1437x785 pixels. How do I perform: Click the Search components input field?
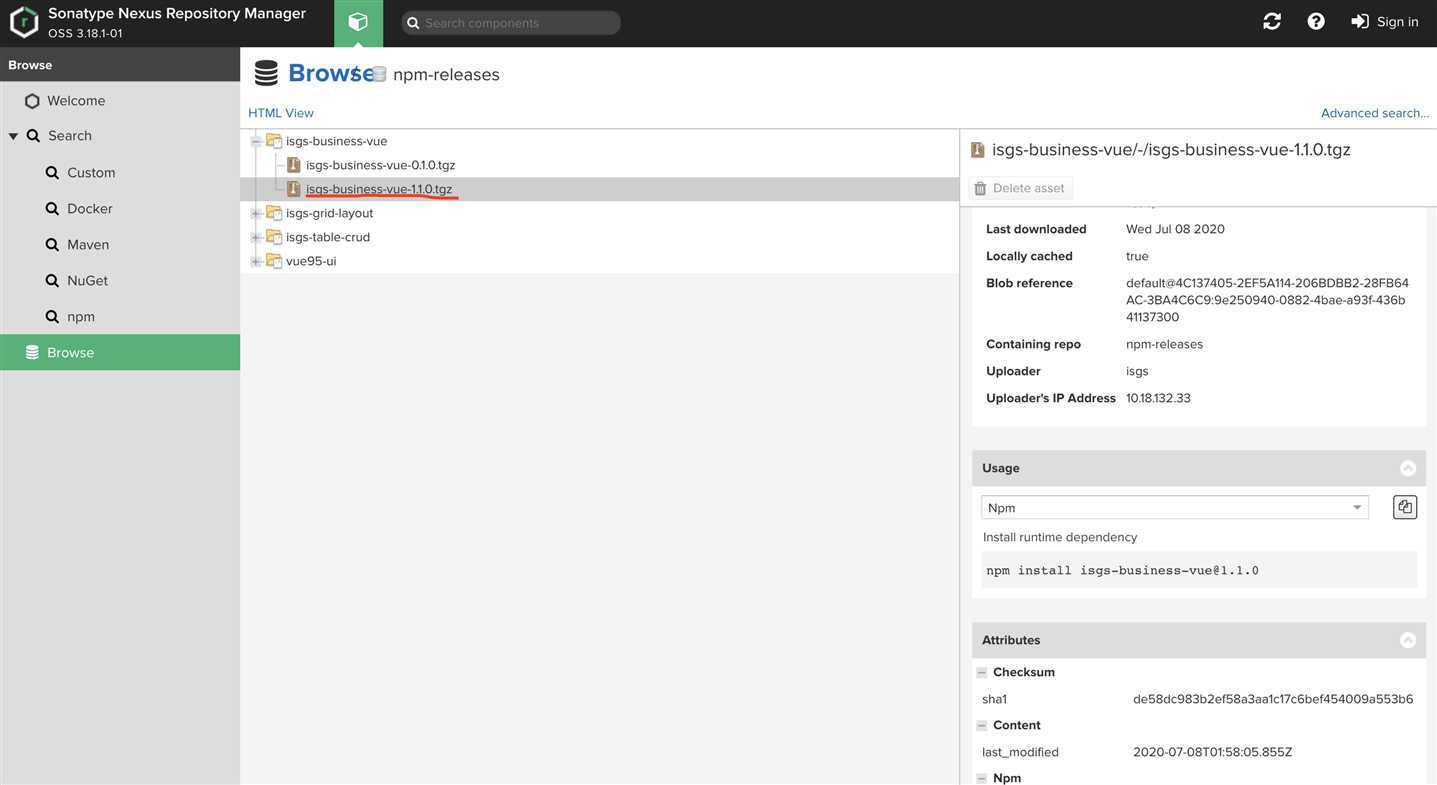[x=511, y=22]
